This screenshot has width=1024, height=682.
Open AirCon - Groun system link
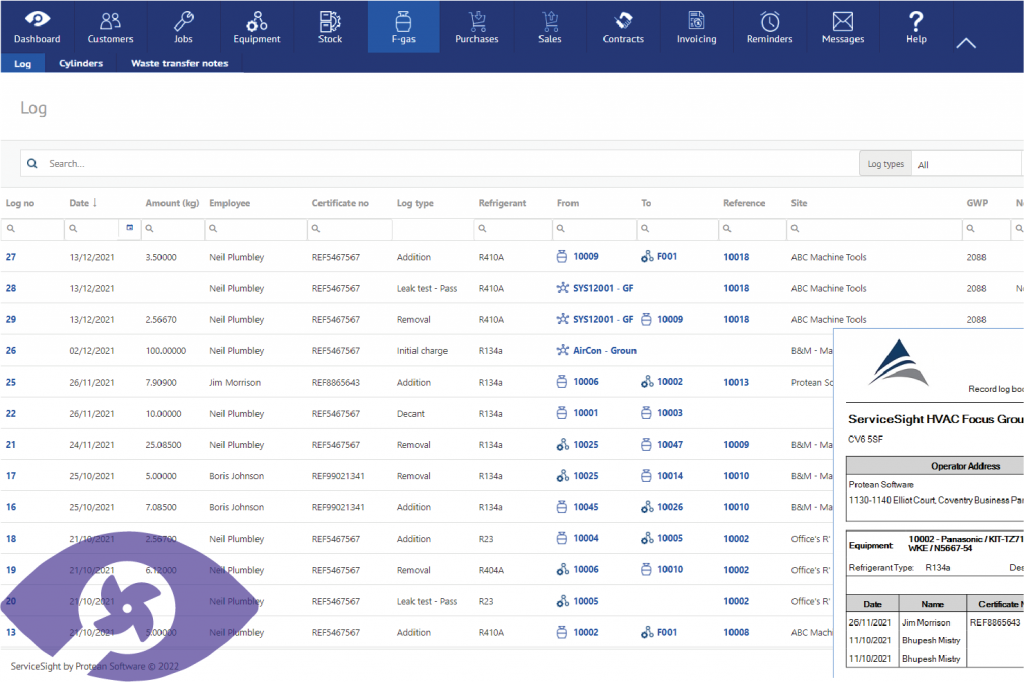604,351
